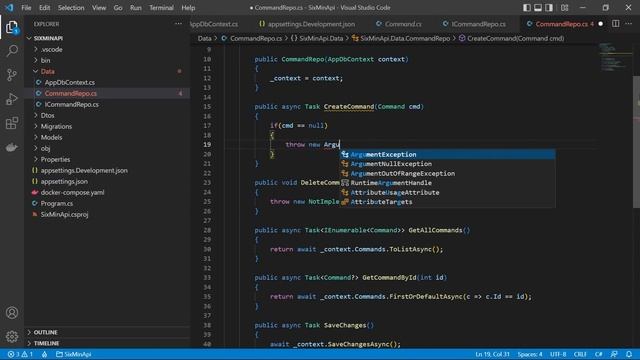Open ICommandRepo.cs in explorer
Image resolution: width=640 pixels, height=360 pixels.
[71, 104]
